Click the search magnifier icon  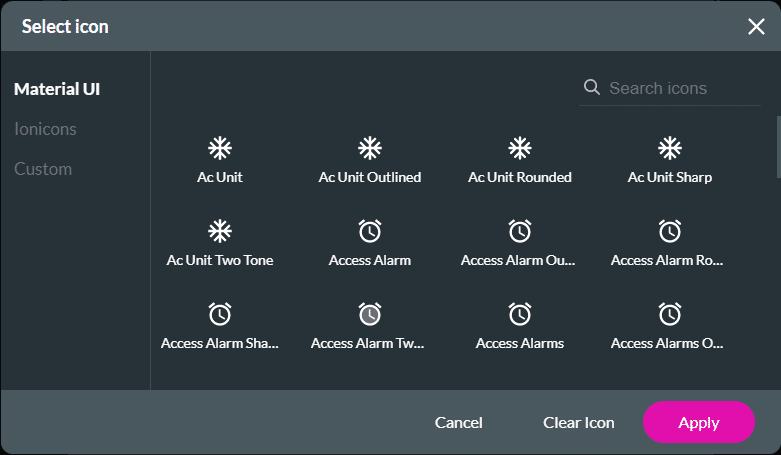pos(592,87)
